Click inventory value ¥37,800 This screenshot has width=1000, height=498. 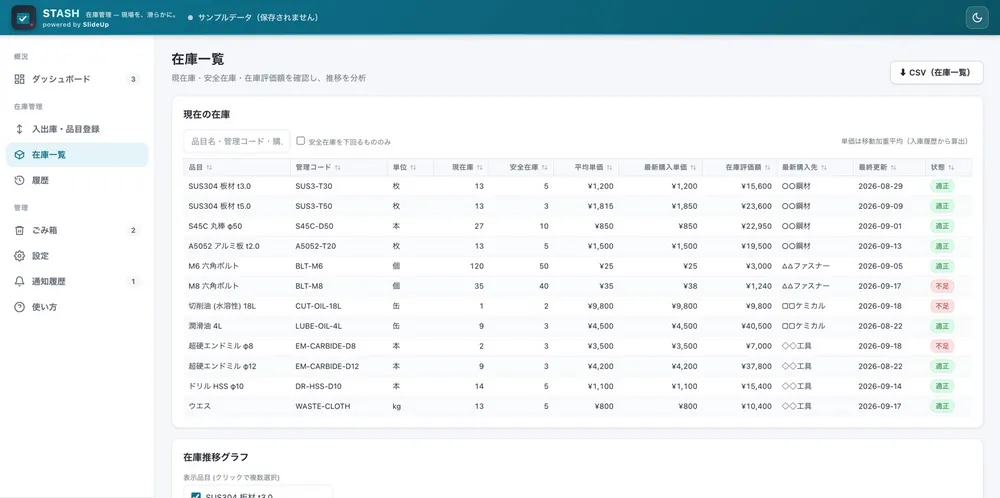[x=756, y=366]
